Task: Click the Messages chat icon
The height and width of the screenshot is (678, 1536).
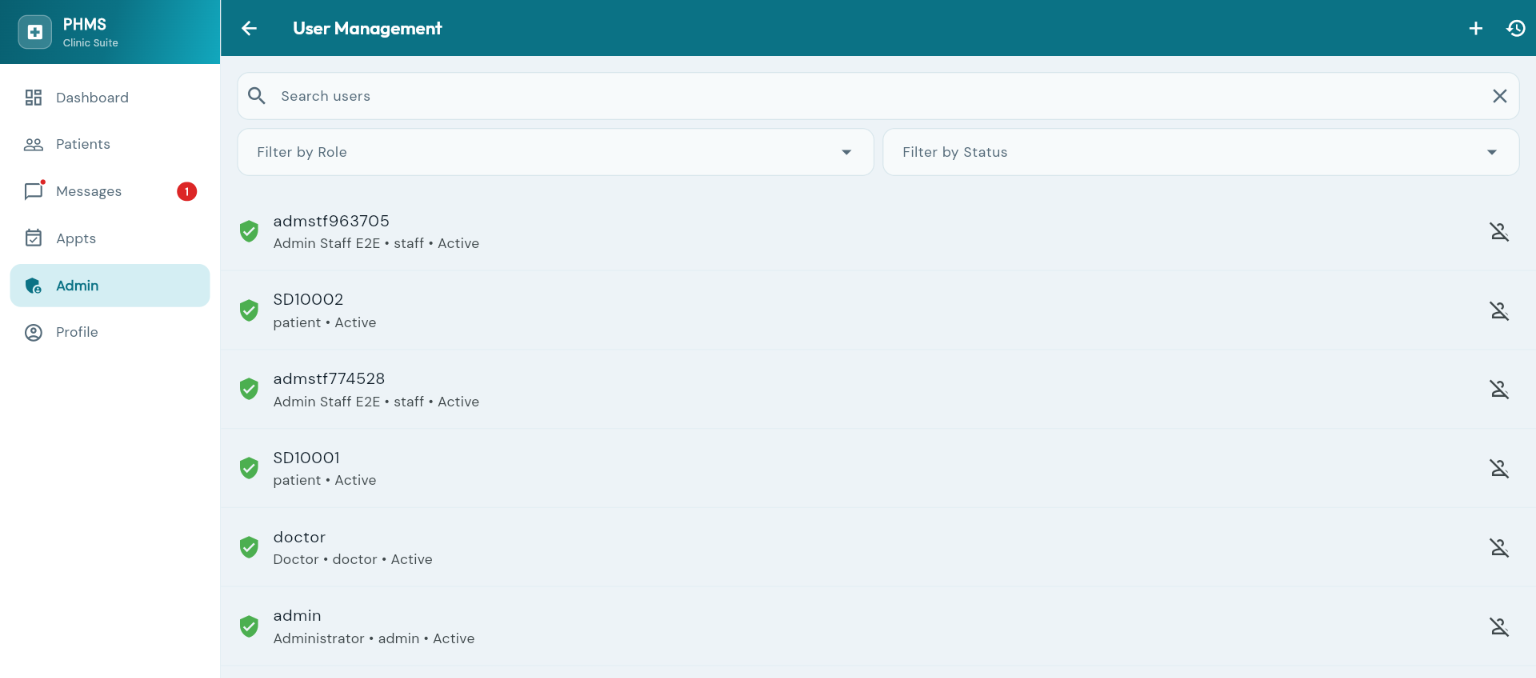Action: pyautogui.click(x=34, y=191)
